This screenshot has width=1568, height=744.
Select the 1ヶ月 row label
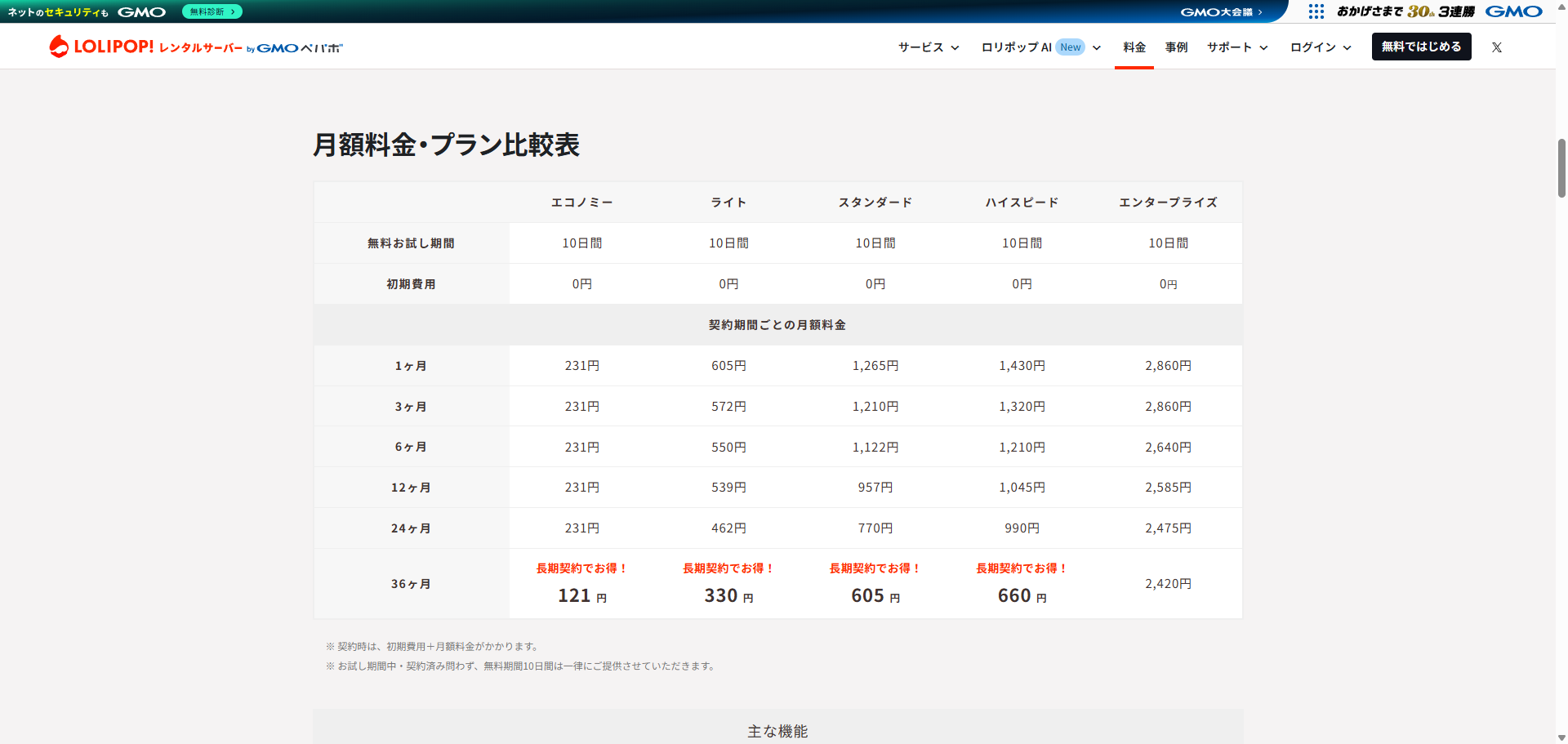[411, 366]
